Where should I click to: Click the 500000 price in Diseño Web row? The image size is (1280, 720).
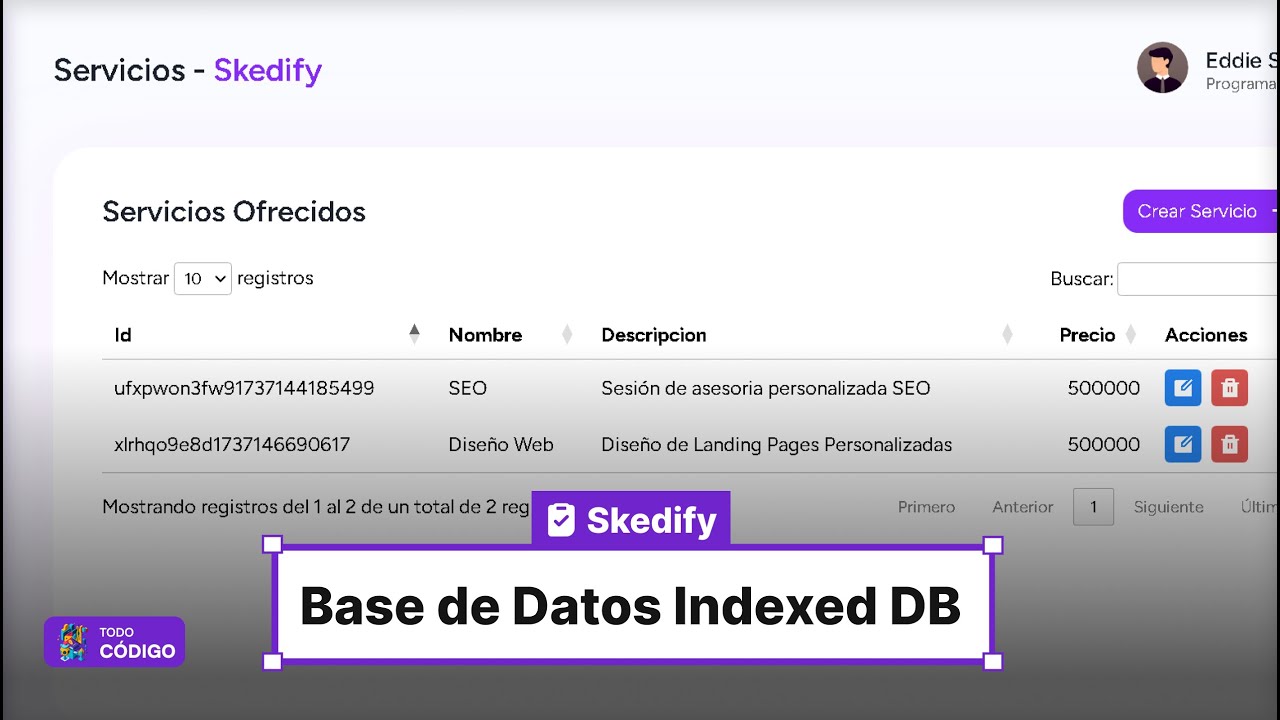1103,444
